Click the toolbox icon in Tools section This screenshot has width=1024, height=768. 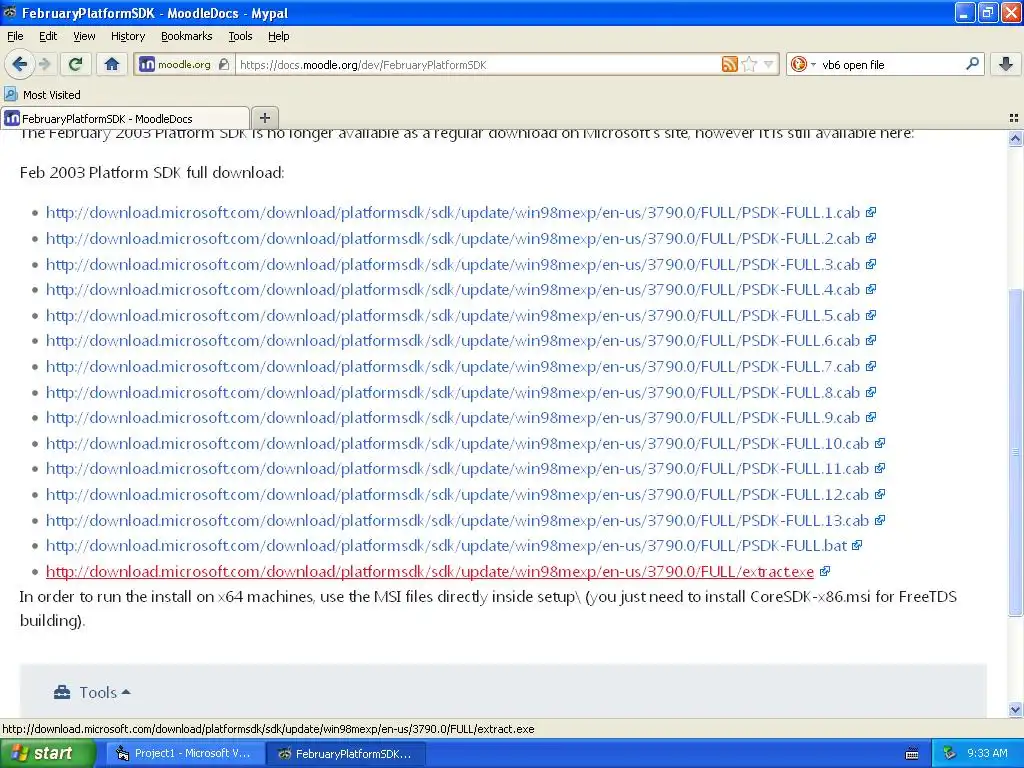[x=62, y=692]
